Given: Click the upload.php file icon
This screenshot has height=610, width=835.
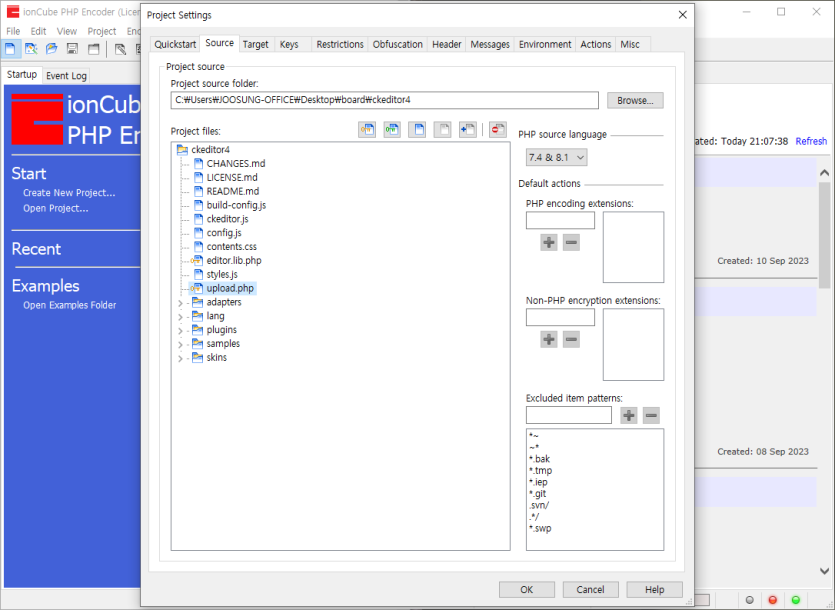Looking at the screenshot, I should click(197, 288).
